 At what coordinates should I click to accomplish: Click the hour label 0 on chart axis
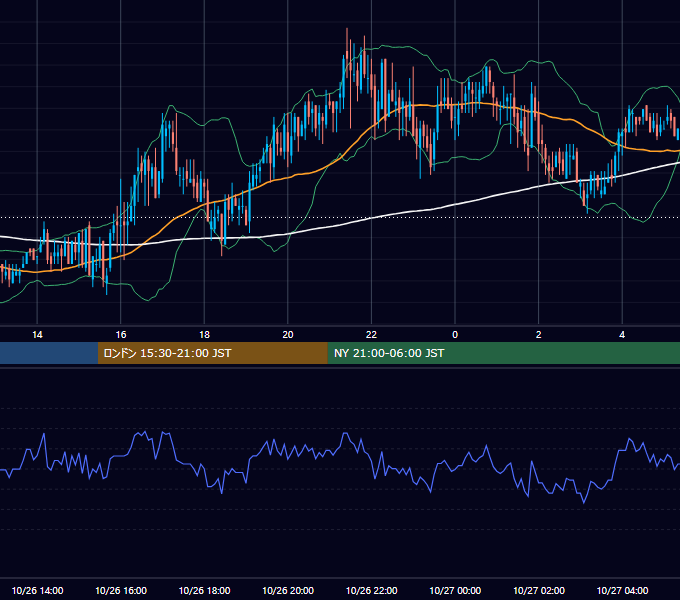455,335
